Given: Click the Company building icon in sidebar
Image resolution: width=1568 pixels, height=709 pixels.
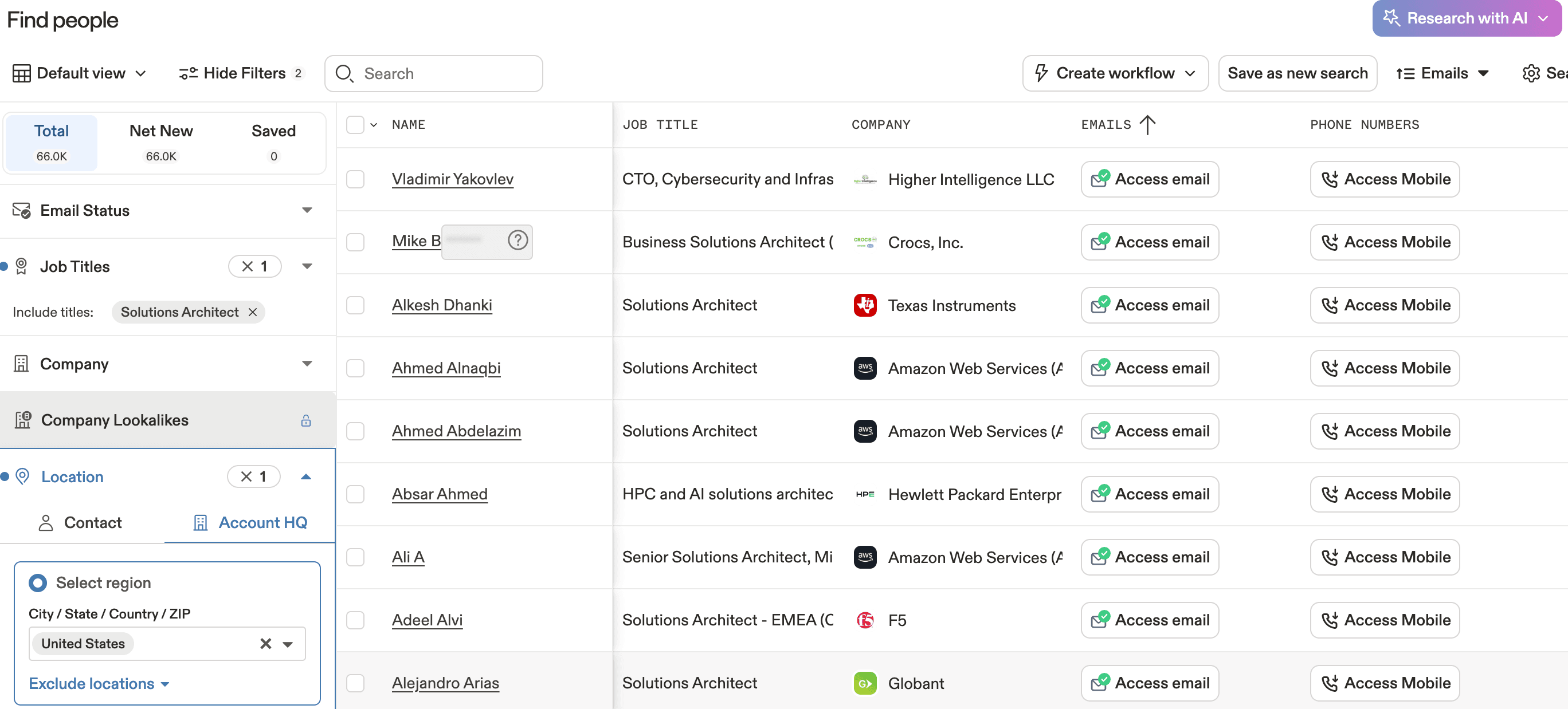Looking at the screenshot, I should [x=21, y=364].
